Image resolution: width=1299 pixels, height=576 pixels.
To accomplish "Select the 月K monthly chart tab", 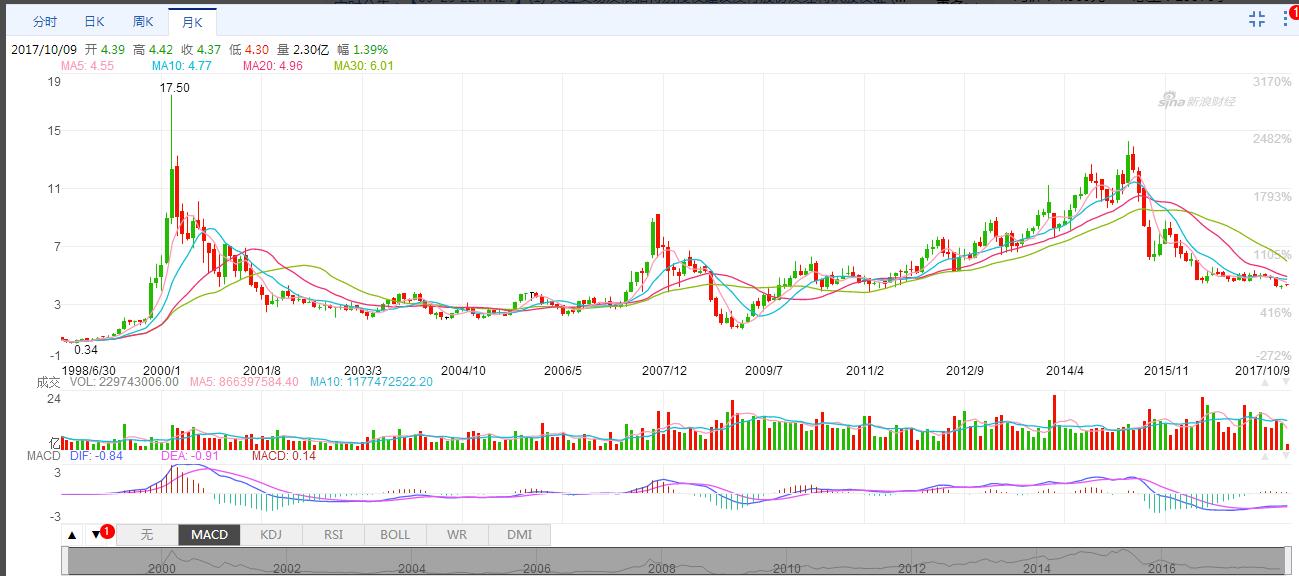I will tap(191, 21).
